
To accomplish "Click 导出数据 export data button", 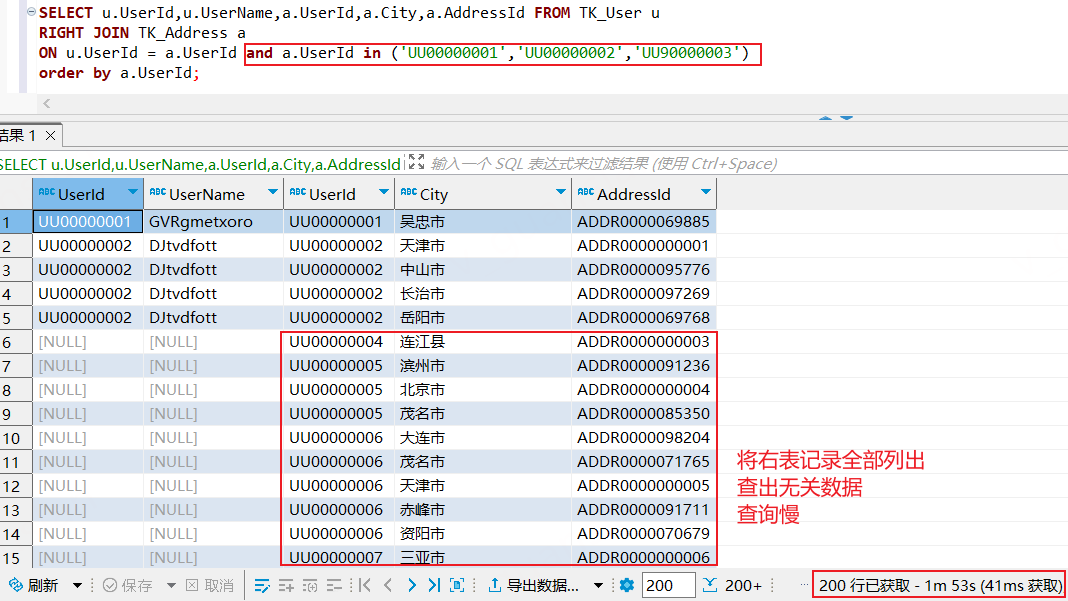I will click(x=534, y=585).
